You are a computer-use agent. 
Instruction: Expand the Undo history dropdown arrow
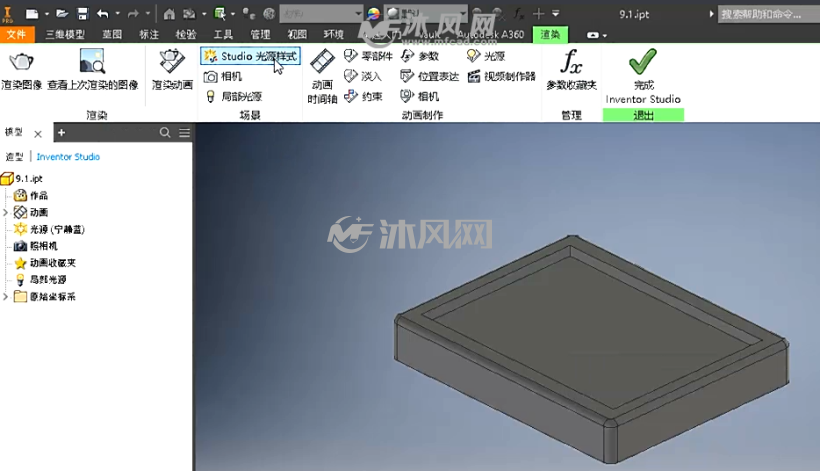coord(117,14)
